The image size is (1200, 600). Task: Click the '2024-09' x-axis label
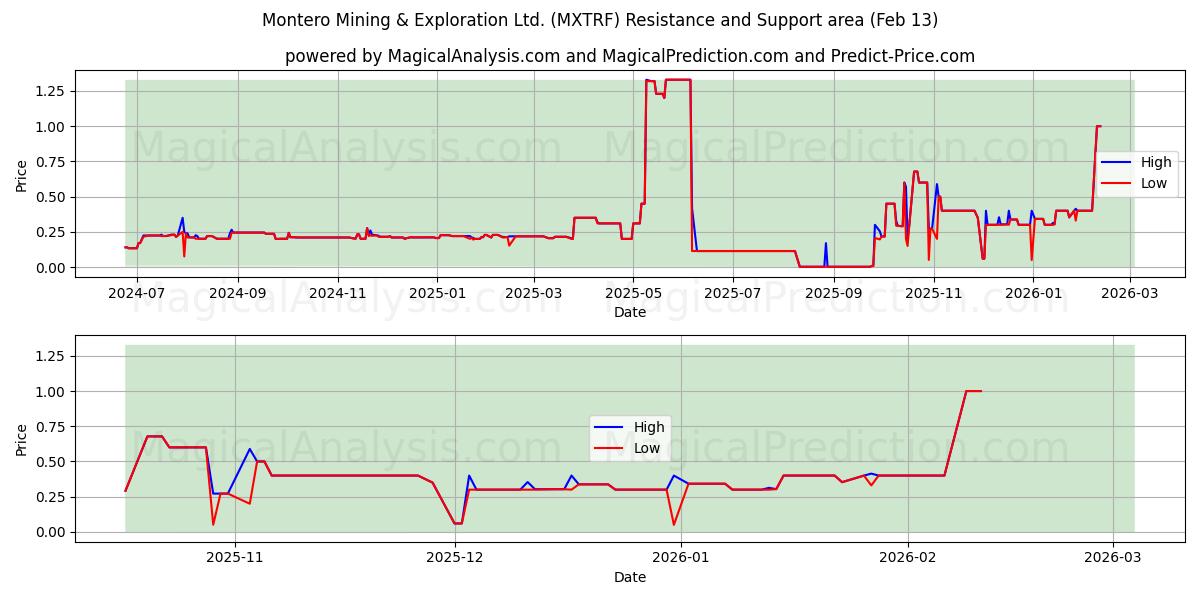238,293
